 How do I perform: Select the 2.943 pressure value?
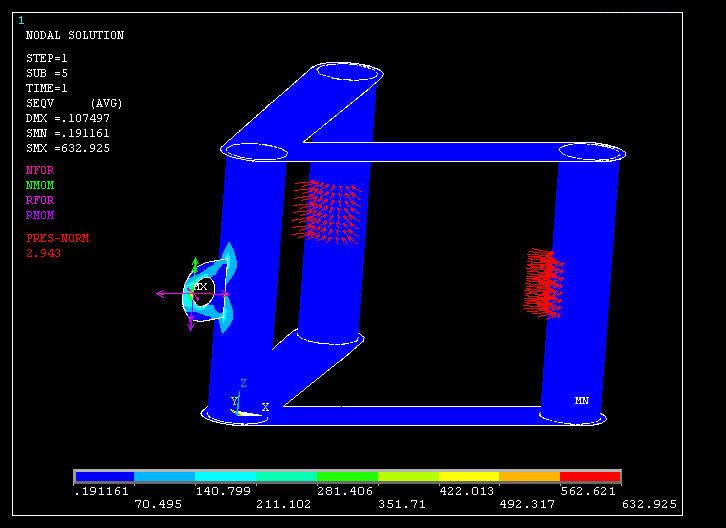[x=44, y=253]
